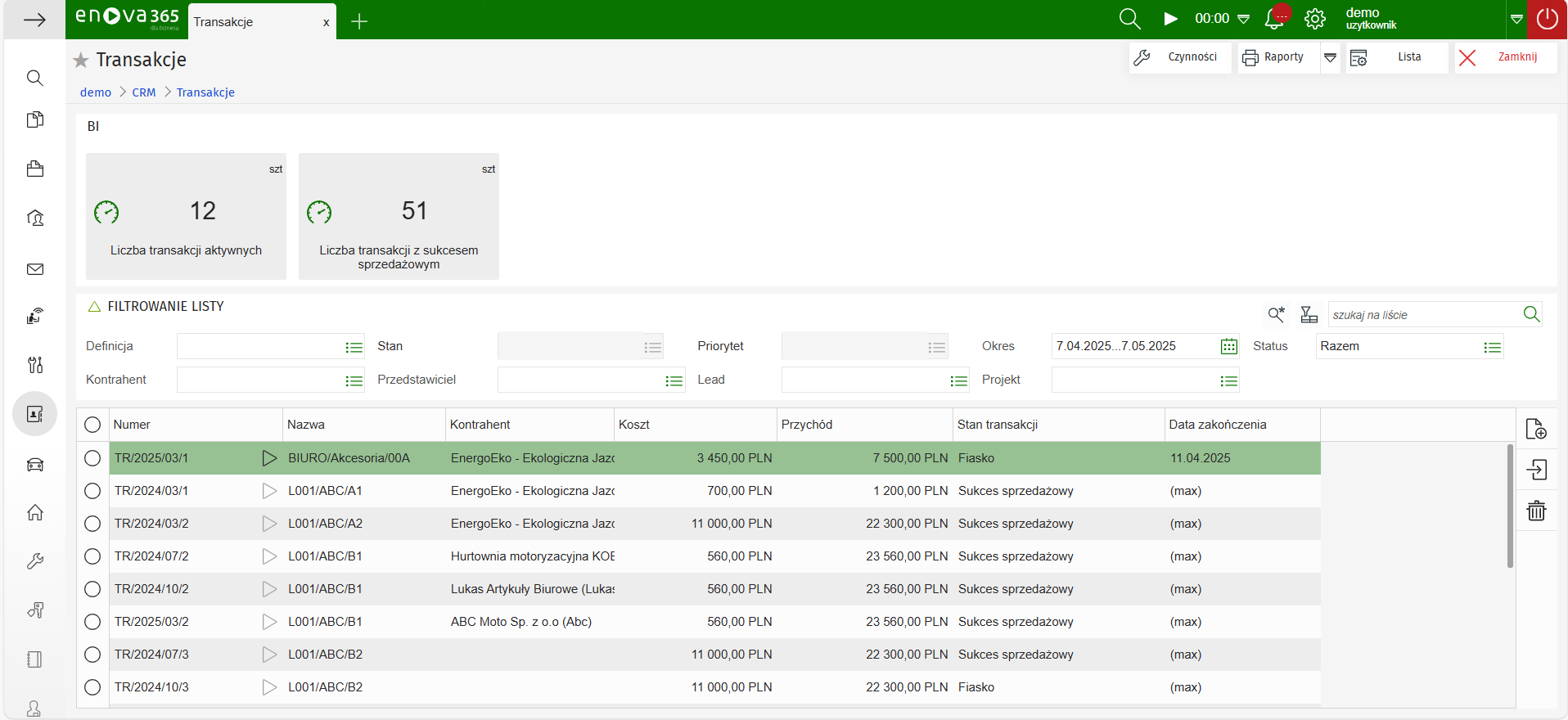Click the add new document icon
The image size is (1568, 720).
point(1536,429)
